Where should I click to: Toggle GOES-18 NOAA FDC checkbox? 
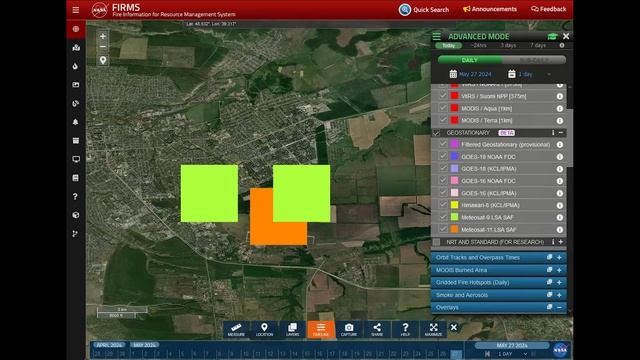click(x=443, y=156)
